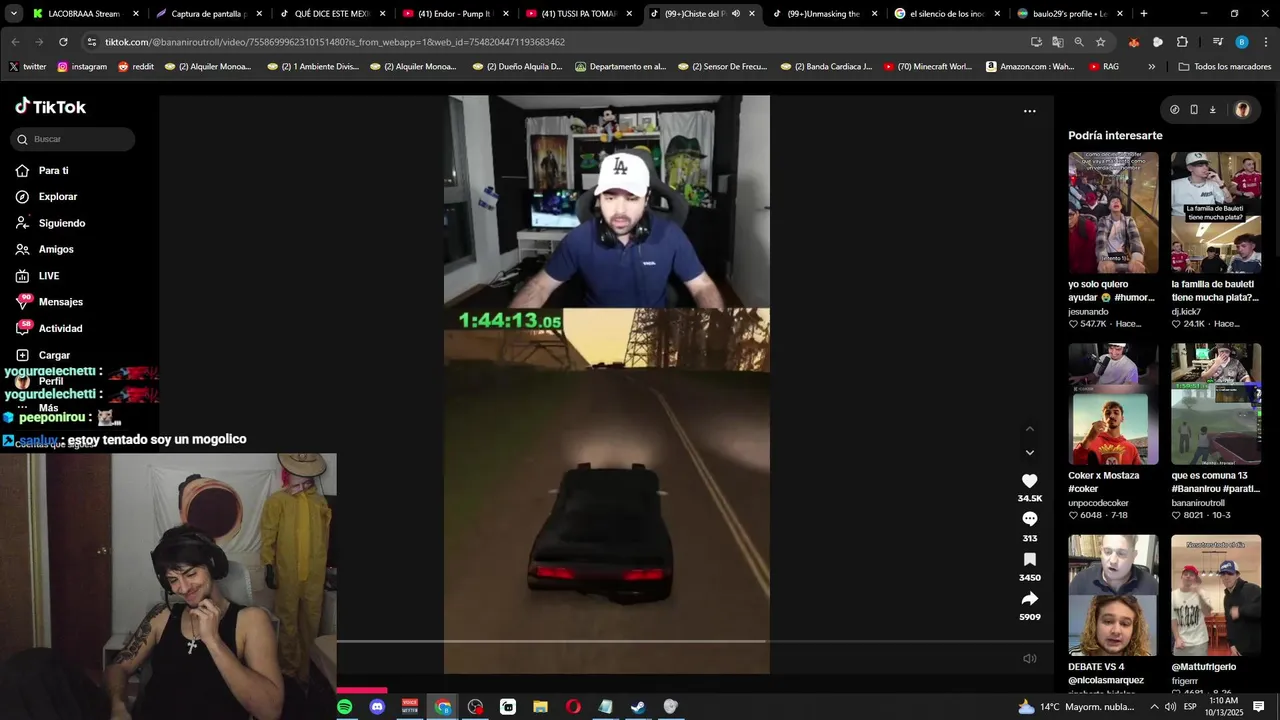
Task: Open the Explorar section
Action: 47,197
